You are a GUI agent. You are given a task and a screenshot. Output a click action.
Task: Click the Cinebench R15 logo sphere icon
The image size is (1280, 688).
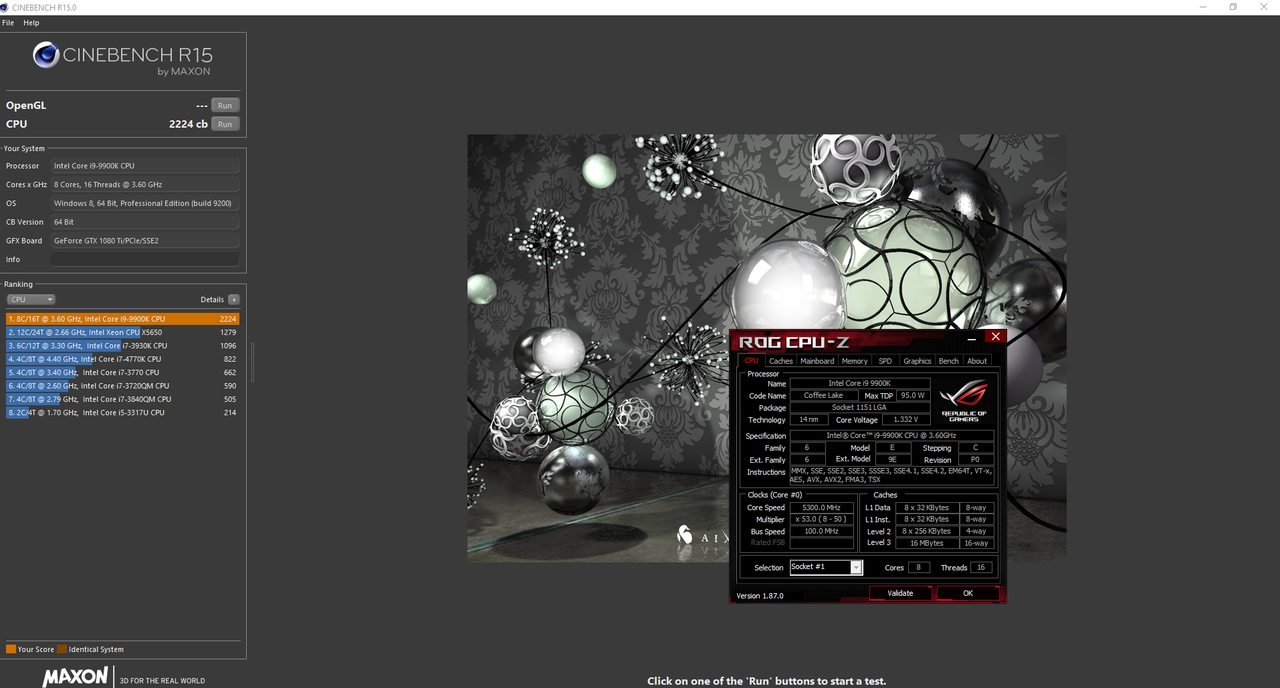[46, 54]
